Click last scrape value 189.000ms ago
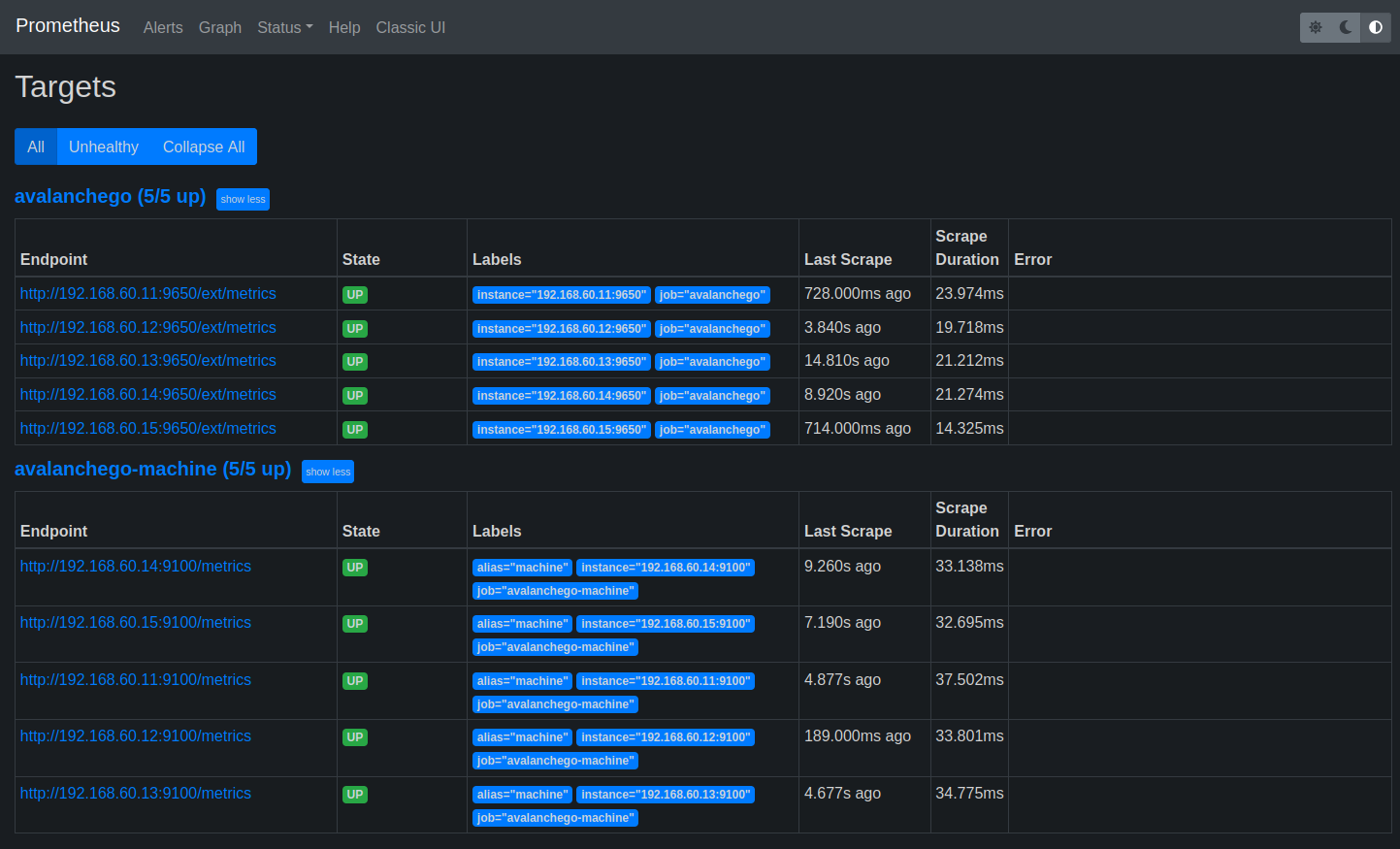 point(858,736)
